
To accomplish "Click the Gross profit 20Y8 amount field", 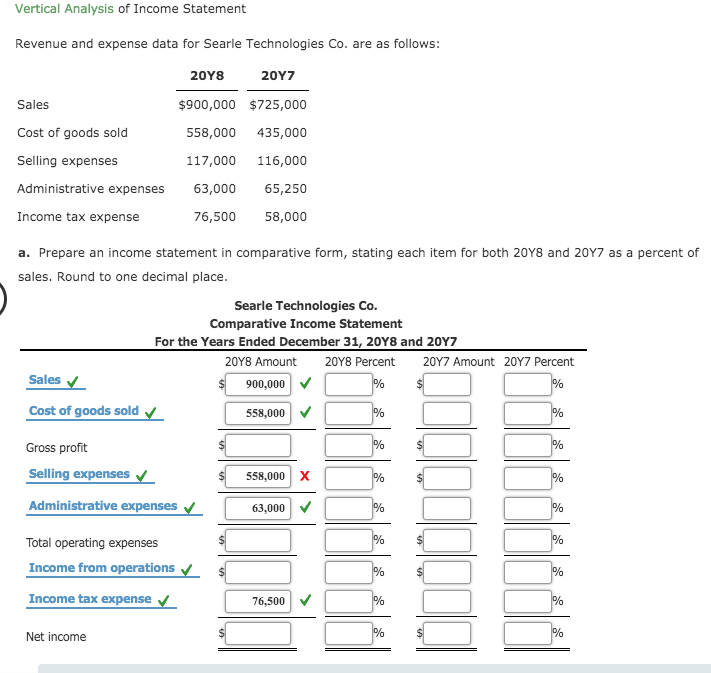I will (x=258, y=445).
